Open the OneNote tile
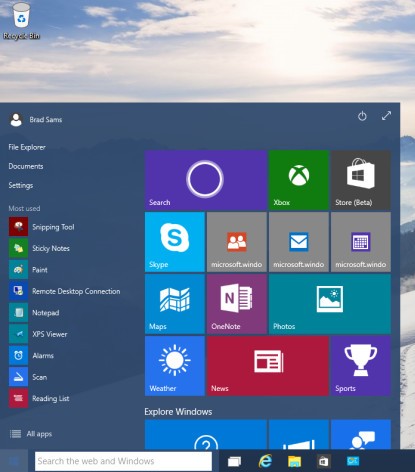This screenshot has height=472, width=415. coord(237,304)
